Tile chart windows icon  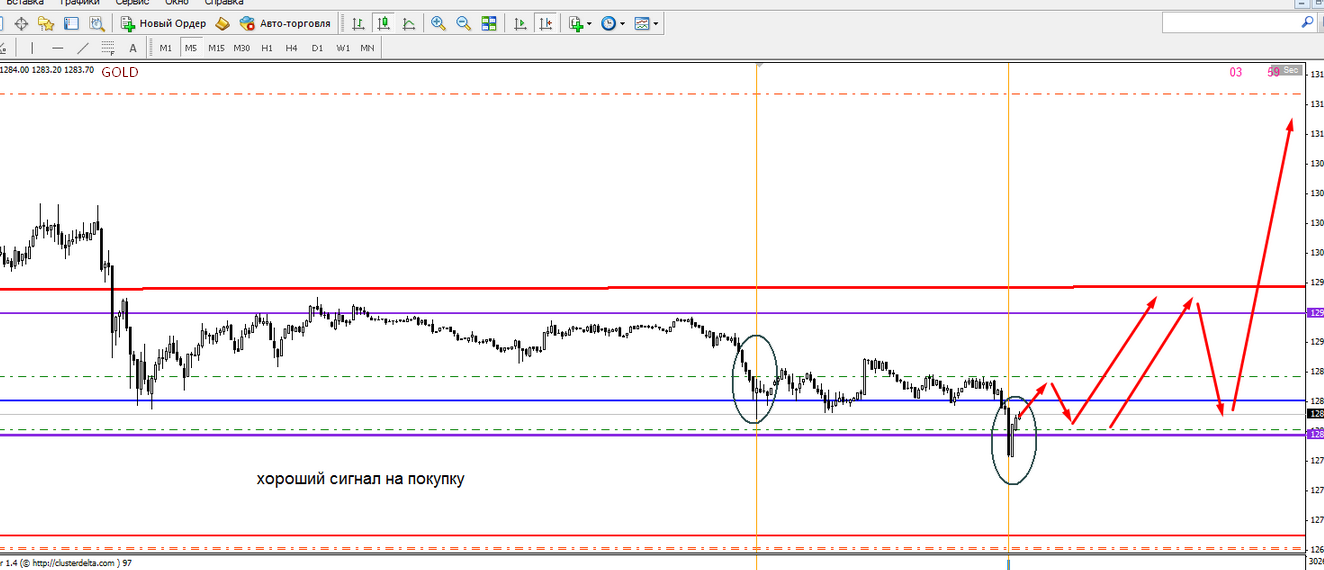pyautogui.click(x=488, y=23)
